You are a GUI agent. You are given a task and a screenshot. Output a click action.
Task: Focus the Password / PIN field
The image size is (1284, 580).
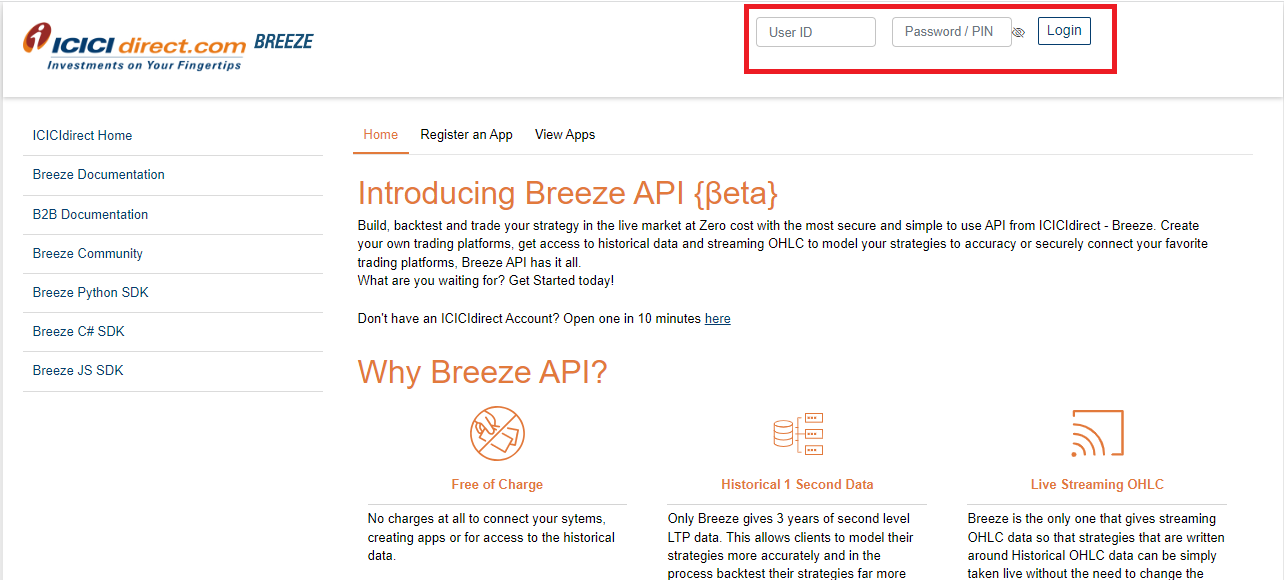tap(950, 32)
